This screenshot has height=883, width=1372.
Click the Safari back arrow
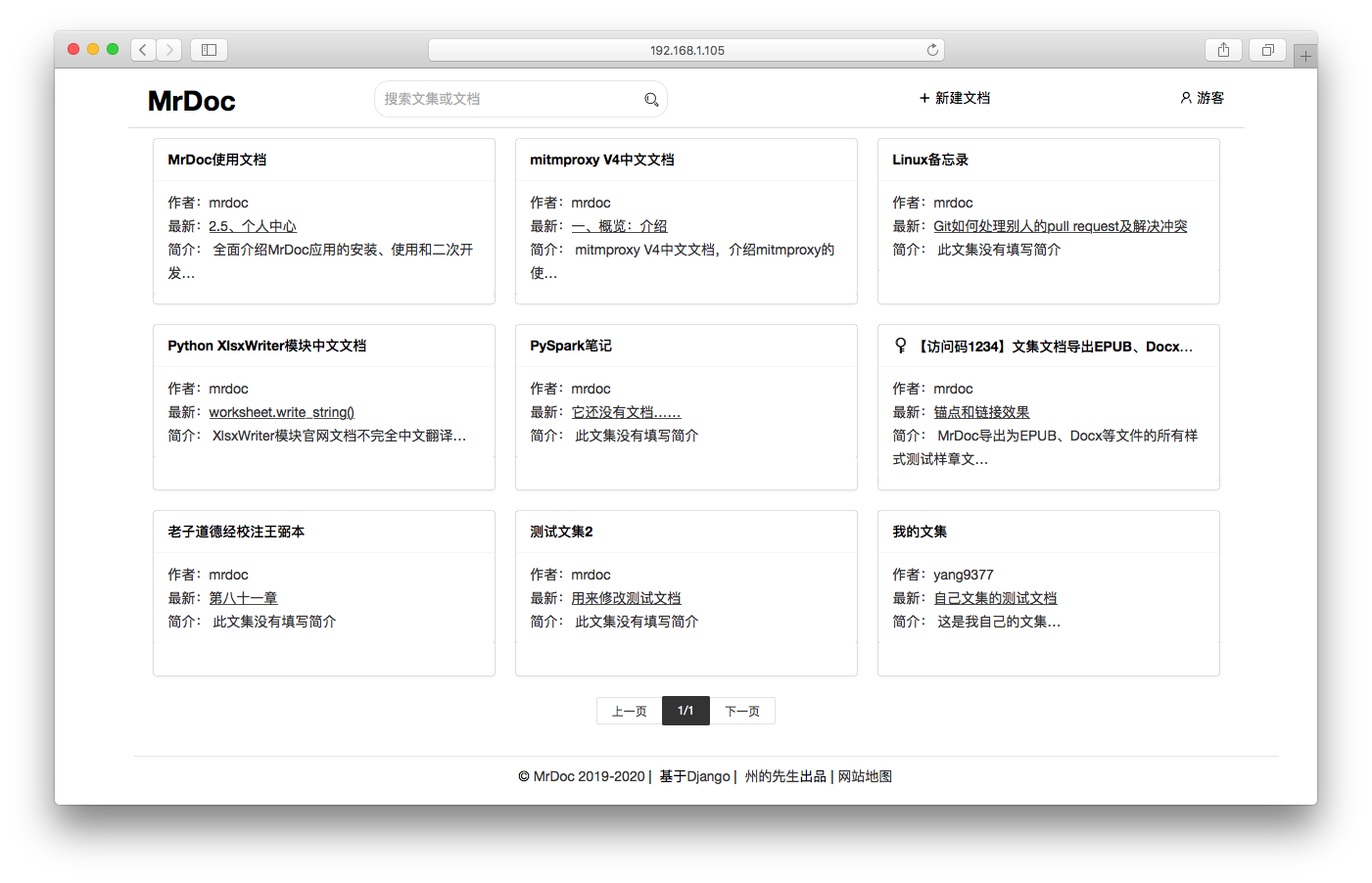pyautogui.click(x=144, y=50)
